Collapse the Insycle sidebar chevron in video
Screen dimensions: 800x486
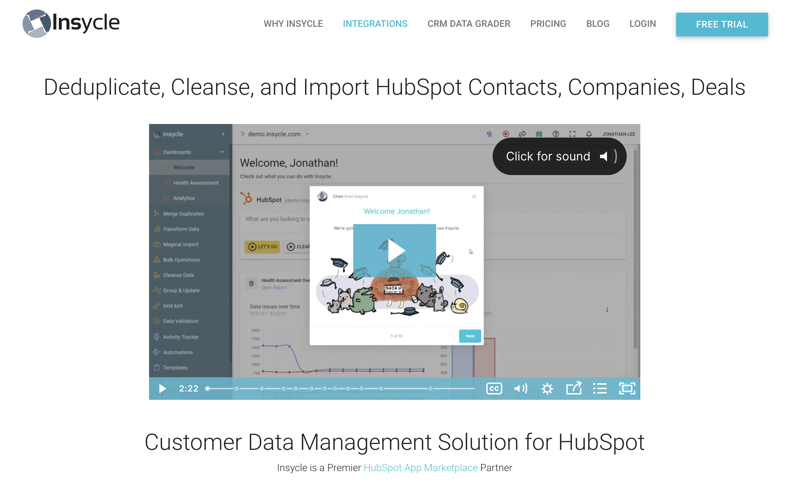223,134
